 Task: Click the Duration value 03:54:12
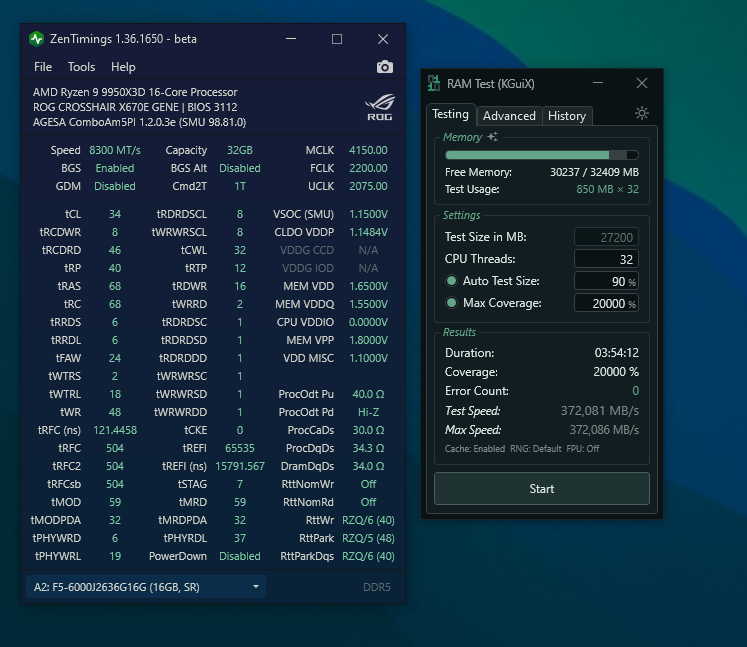coord(616,353)
